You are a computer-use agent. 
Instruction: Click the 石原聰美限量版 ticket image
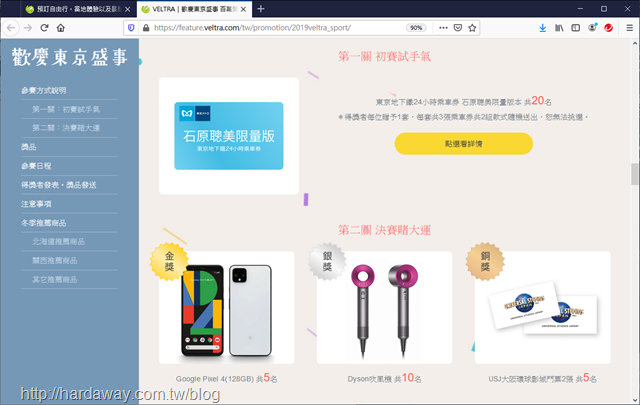point(229,136)
